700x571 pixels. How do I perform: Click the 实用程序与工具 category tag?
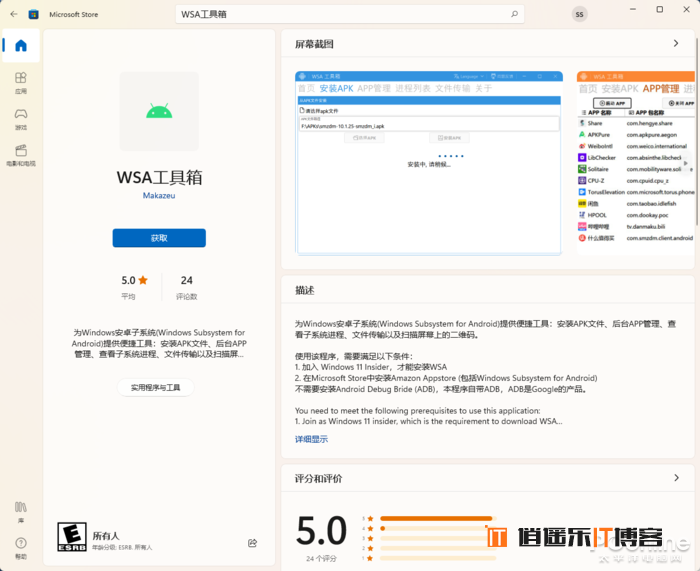click(155, 388)
